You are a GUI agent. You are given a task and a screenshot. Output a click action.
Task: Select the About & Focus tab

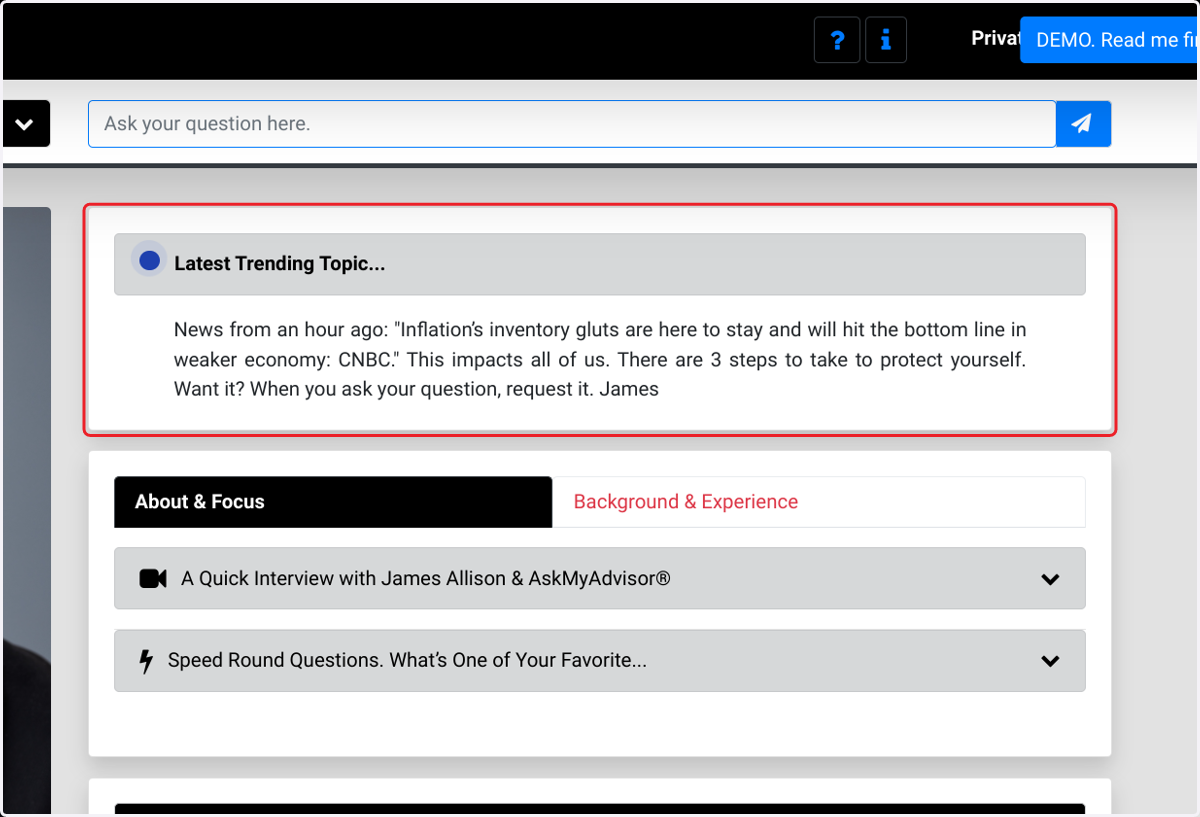[x=333, y=502]
